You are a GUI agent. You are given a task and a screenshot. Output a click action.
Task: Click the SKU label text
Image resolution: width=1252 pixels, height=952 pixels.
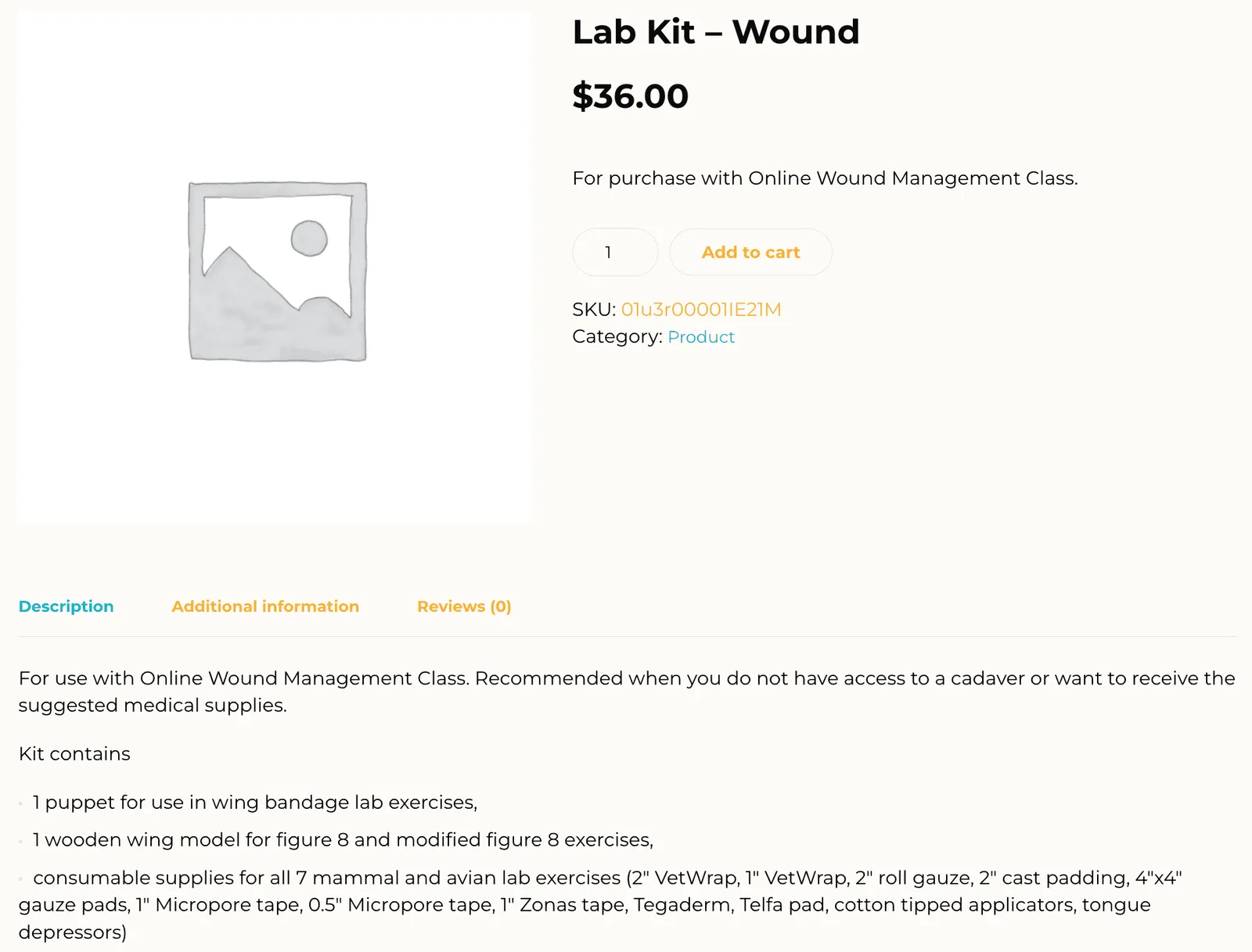[x=594, y=310]
